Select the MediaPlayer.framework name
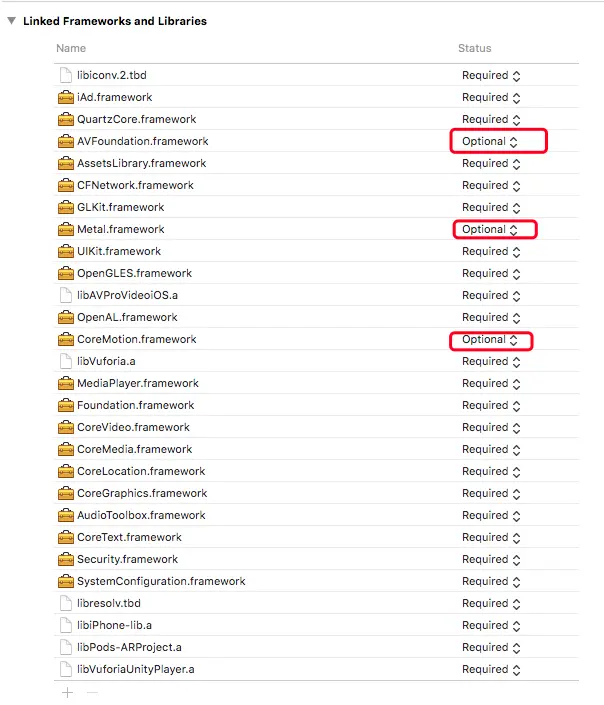 pyautogui.click(x=138, y=384)
